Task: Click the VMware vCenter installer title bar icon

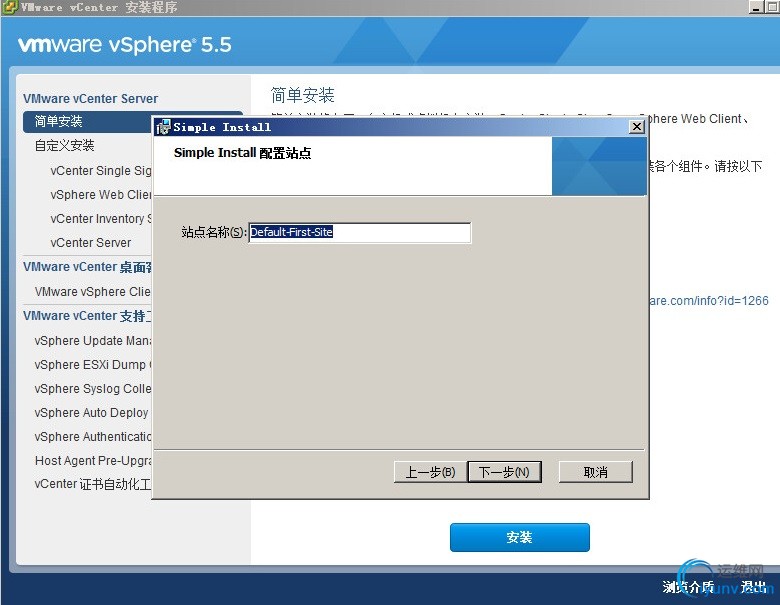Action: [x=10, y=7]
